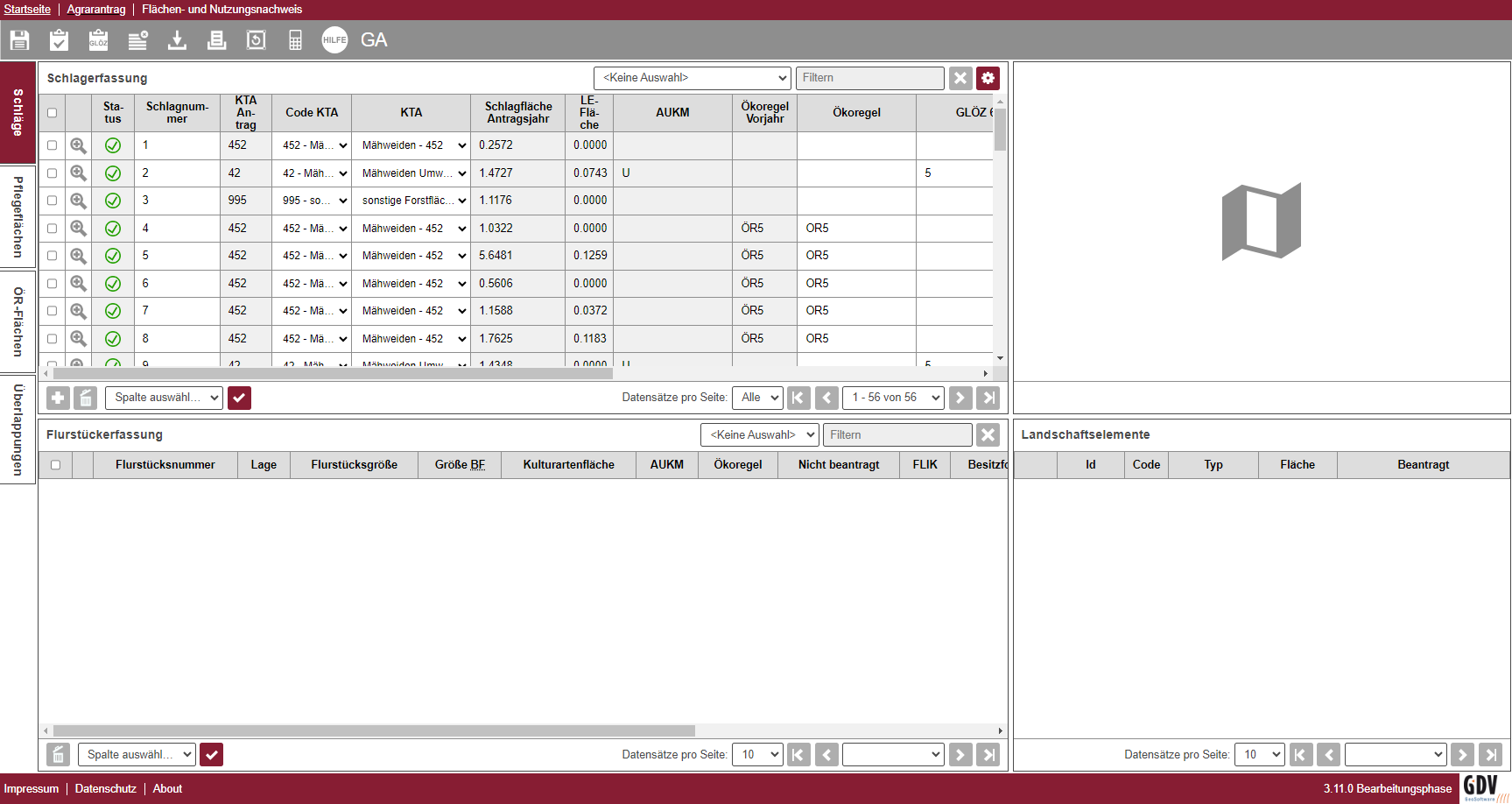Click the download icon in toolbar
The image size is (1512, 804).
[x=177, y=40]
